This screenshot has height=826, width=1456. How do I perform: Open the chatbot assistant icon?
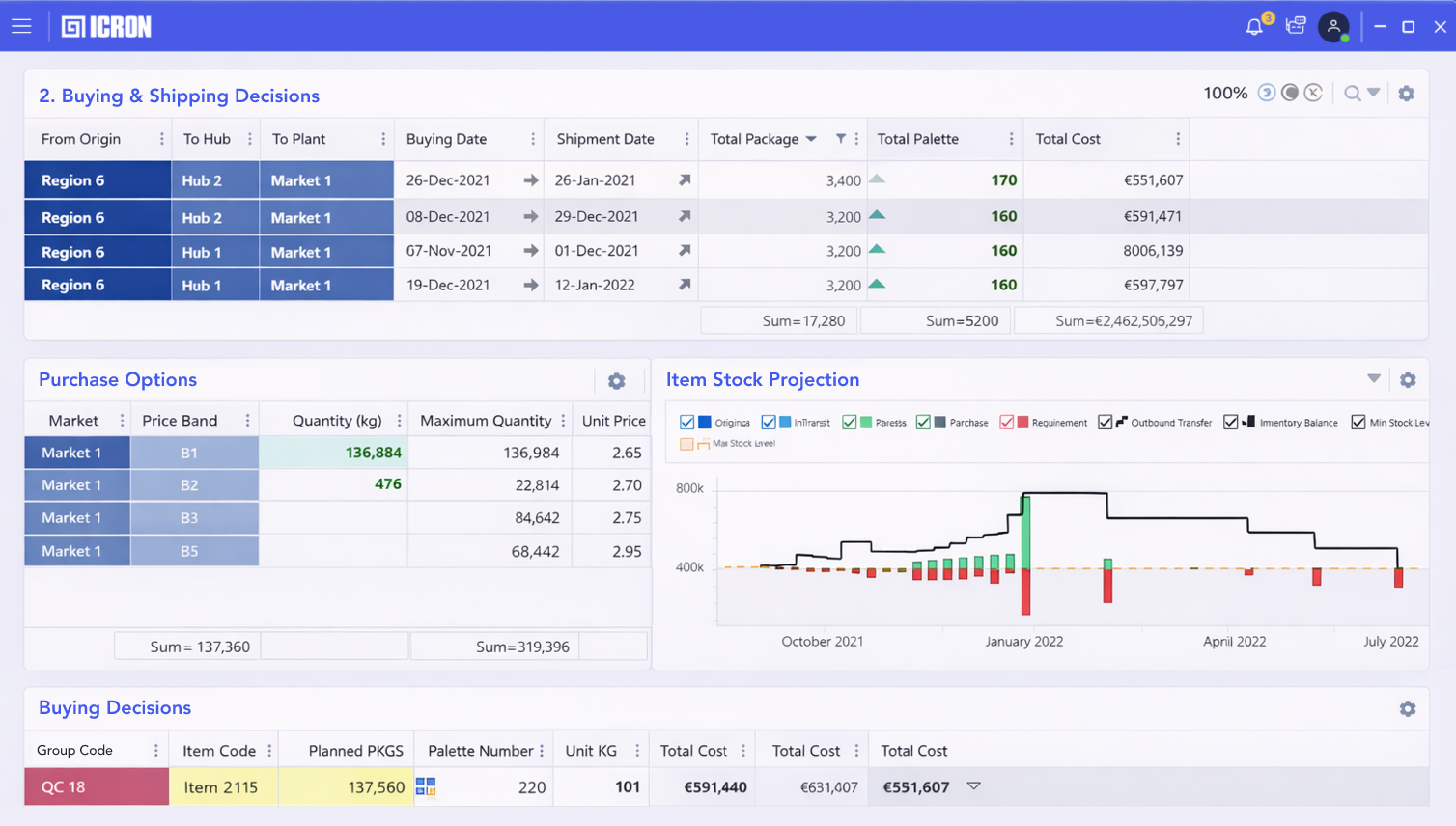(1296, 26)
